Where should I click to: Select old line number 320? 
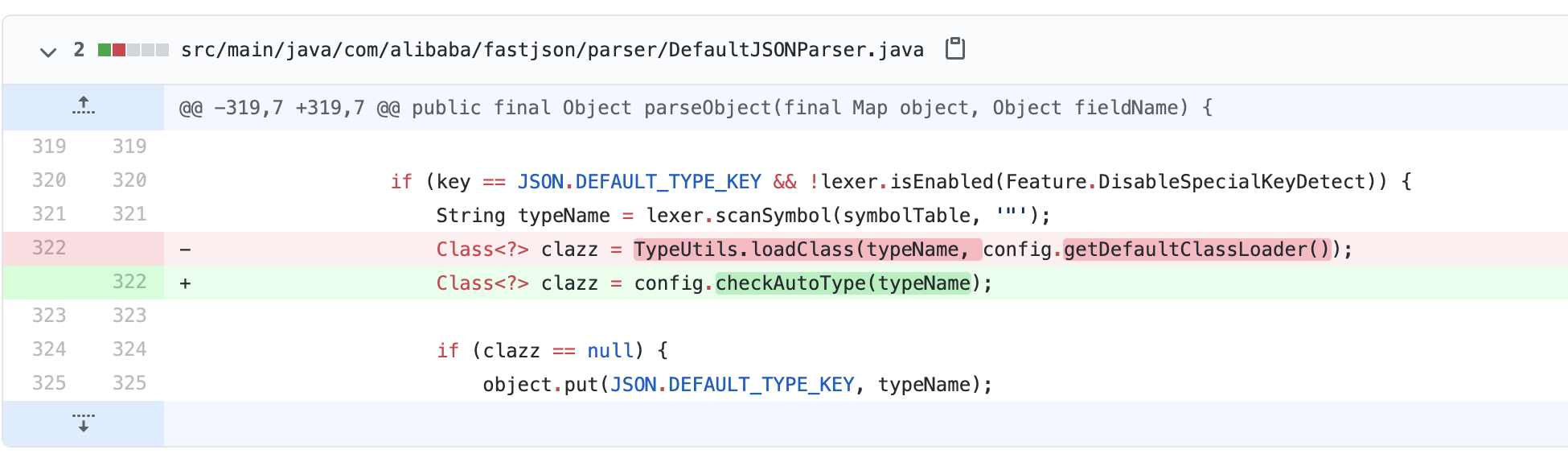coord(49,180)
